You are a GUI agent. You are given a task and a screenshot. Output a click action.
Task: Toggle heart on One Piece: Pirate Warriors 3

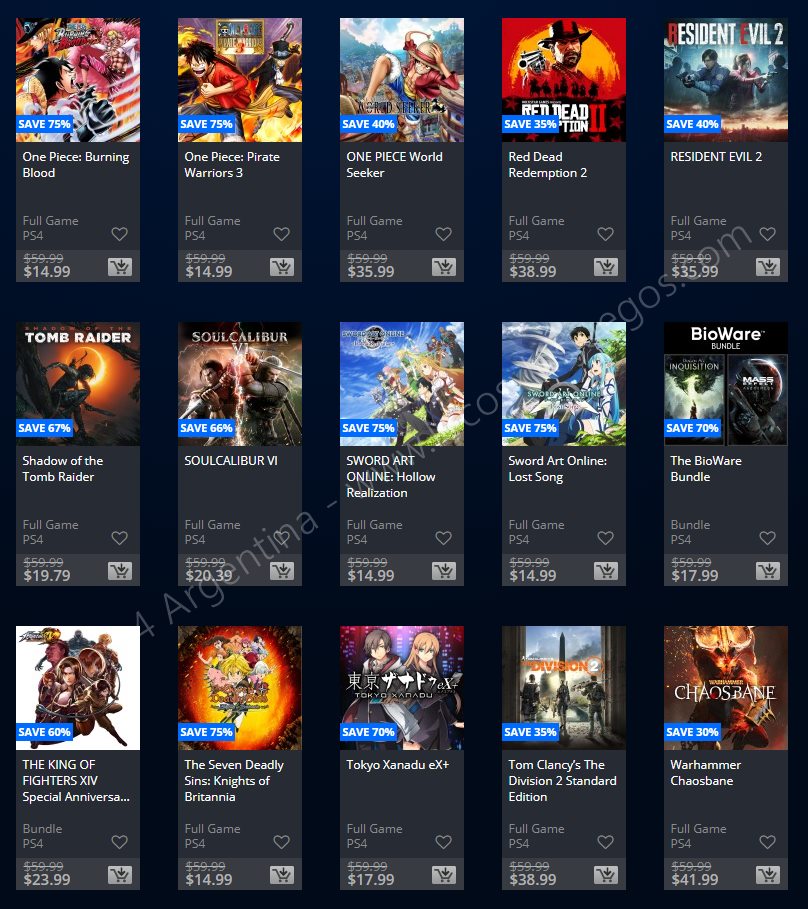click(281, 234)
